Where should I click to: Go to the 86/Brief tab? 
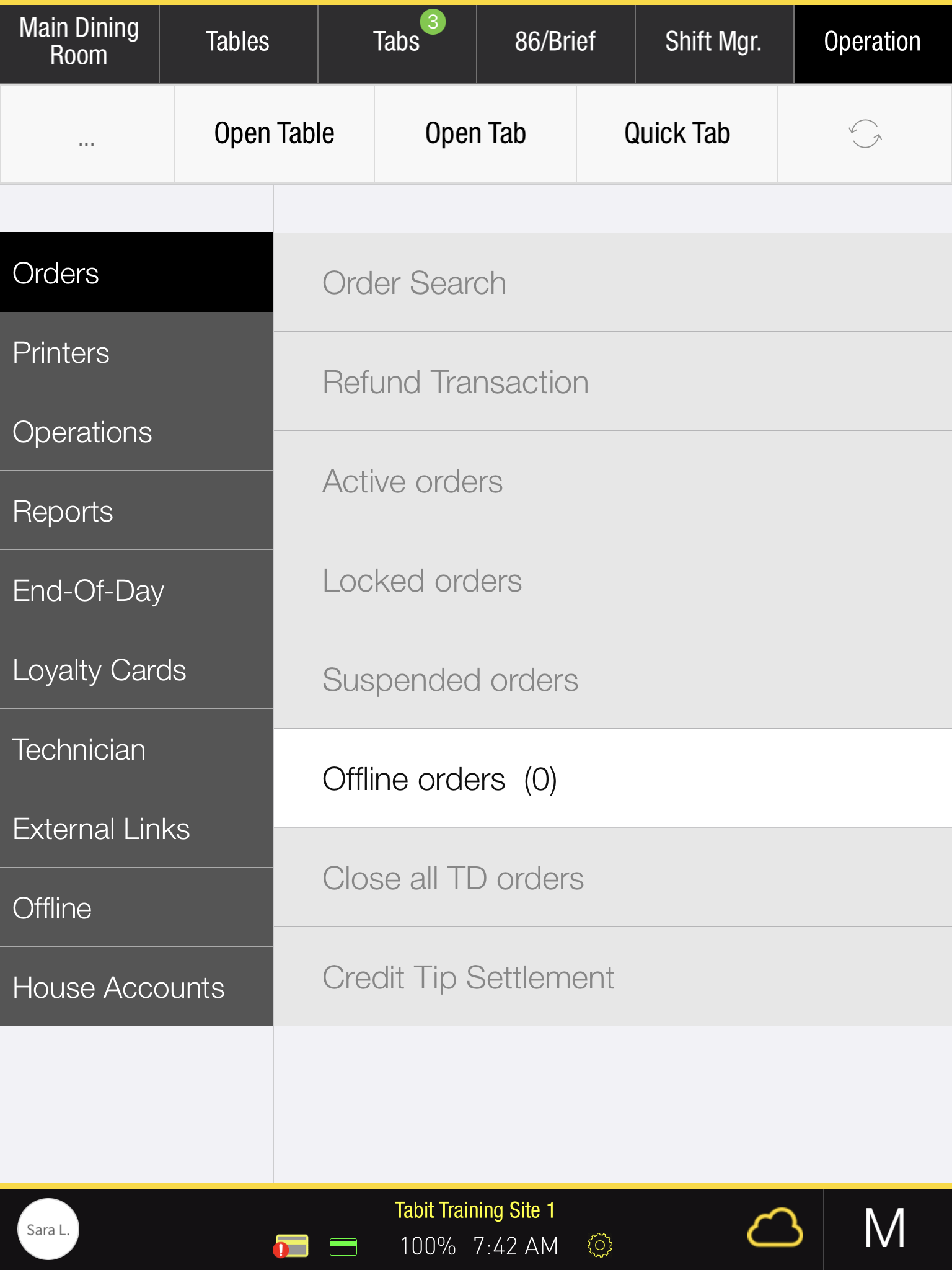[555, 42]
